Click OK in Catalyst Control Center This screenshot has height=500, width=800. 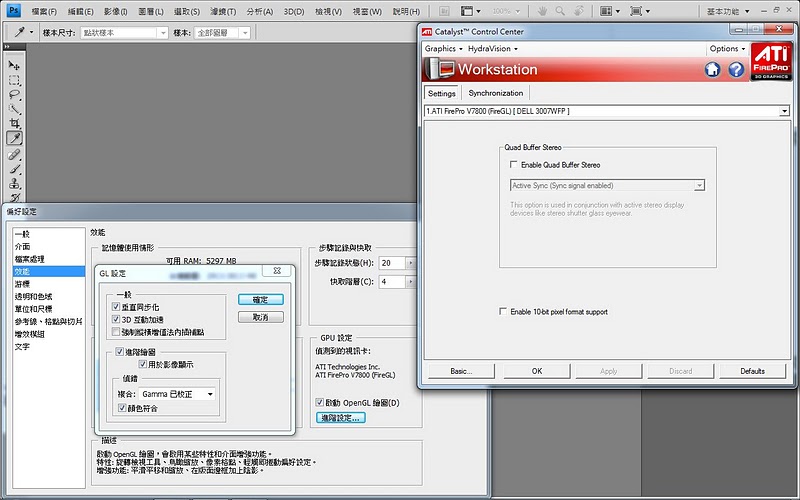(537, 371)
